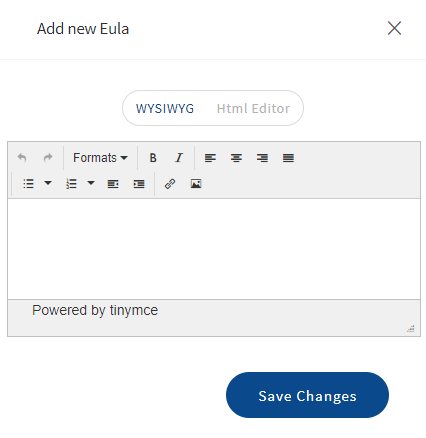This screenshot has height=438, width=426.
Task: Click the redo arrow icon
Action: coord(48,158)
